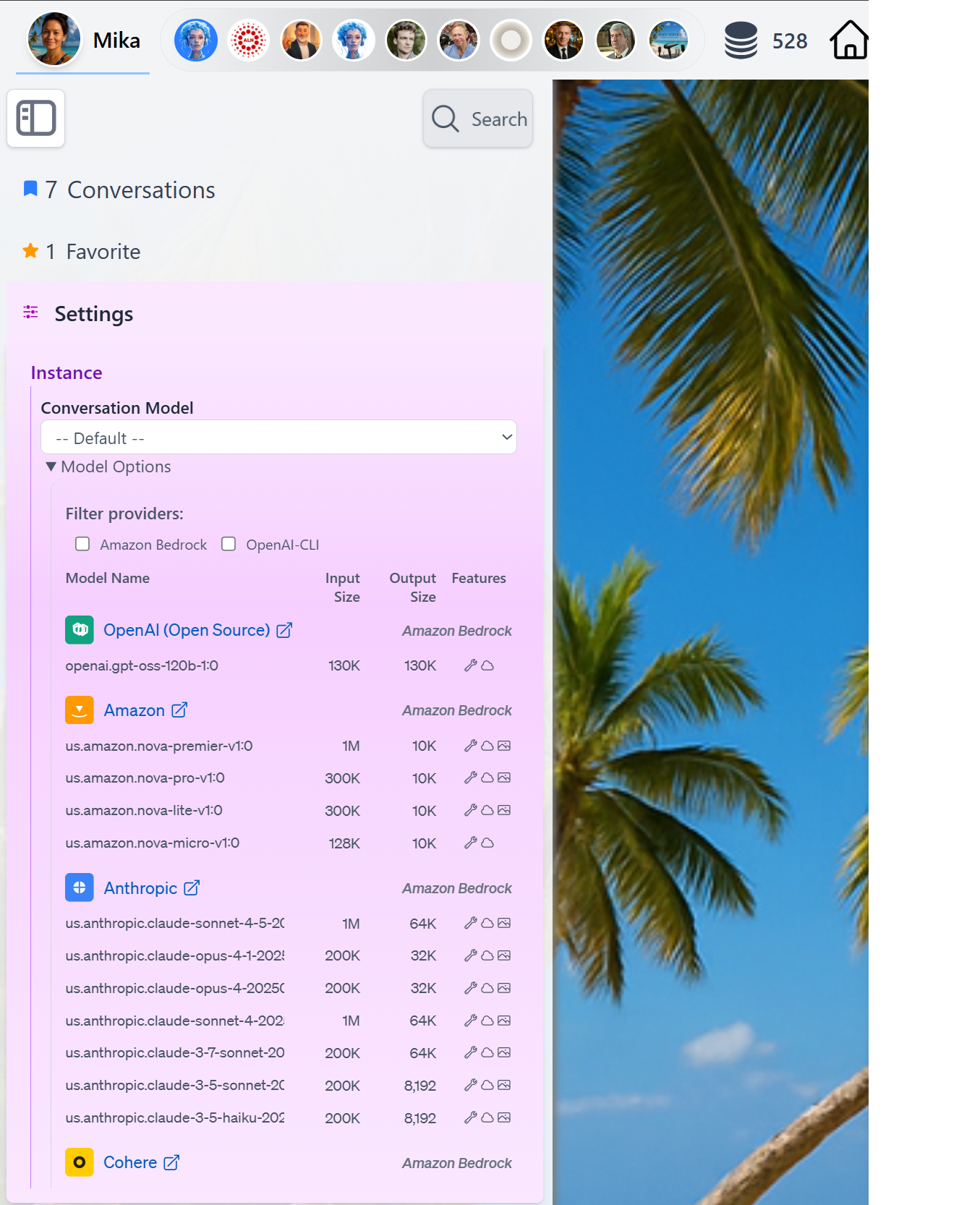Click the blue Anthropic provider logo

pos(80,887)
